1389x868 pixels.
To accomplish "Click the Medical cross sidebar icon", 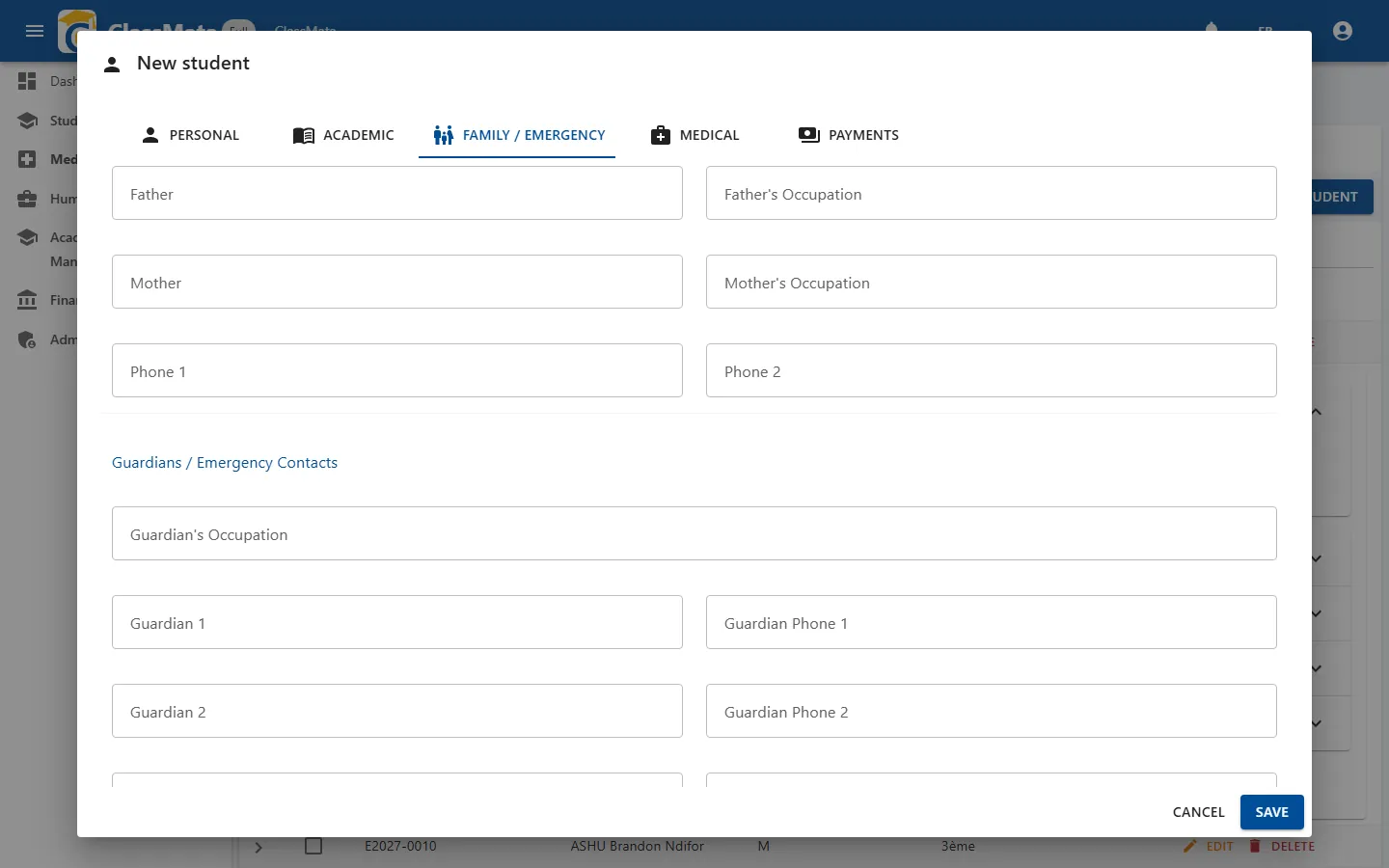I will [27, 159].
